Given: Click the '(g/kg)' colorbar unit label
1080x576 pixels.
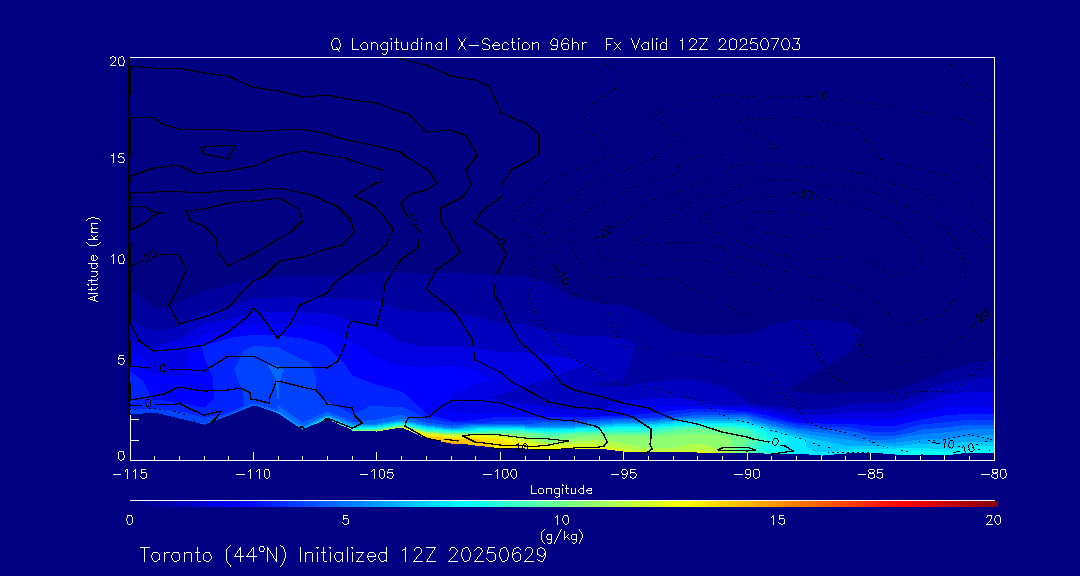Looking at the screenshot, I should [x=561, y=535].
